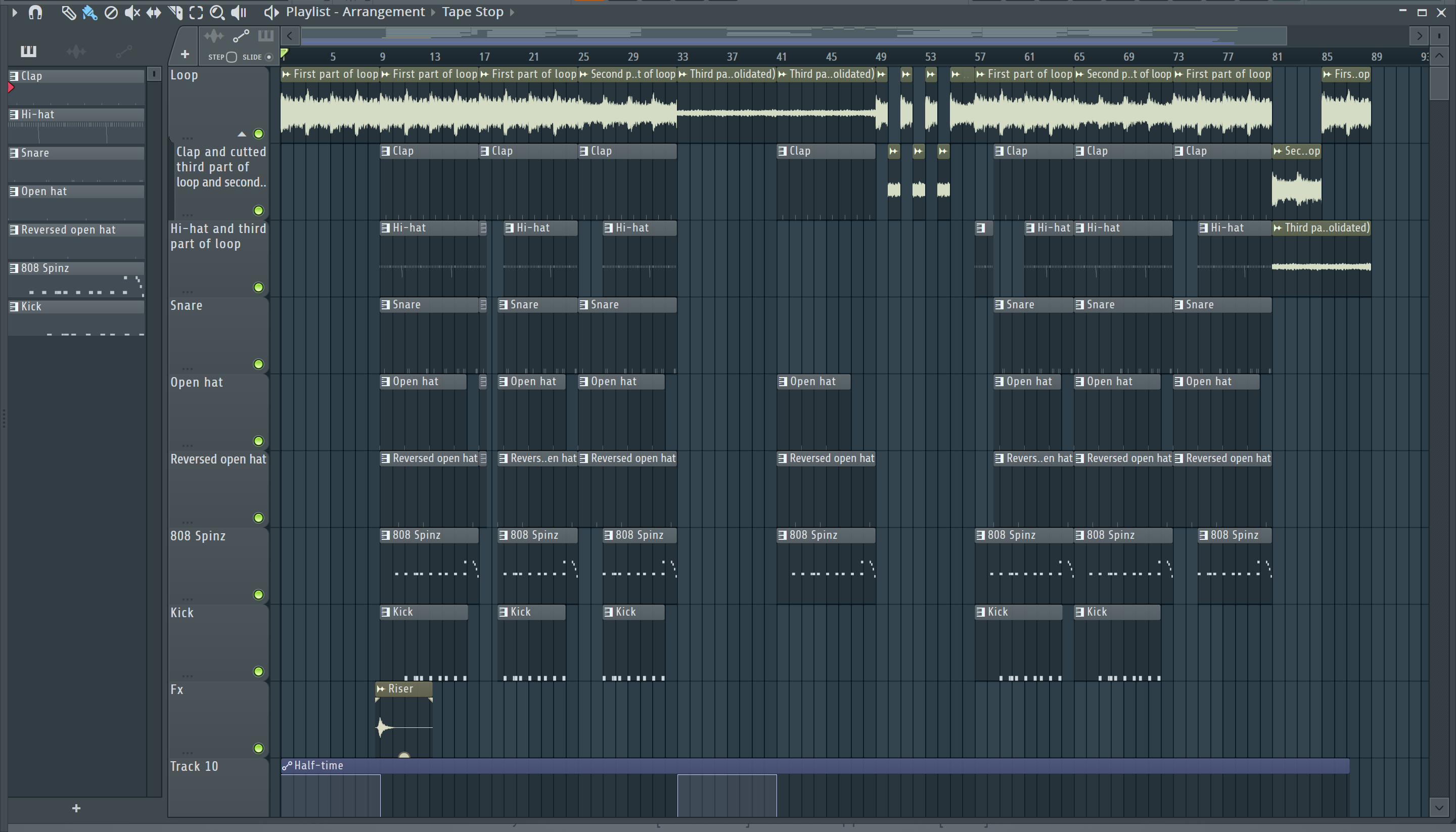Select the Paint brush tool

point(89,12)
